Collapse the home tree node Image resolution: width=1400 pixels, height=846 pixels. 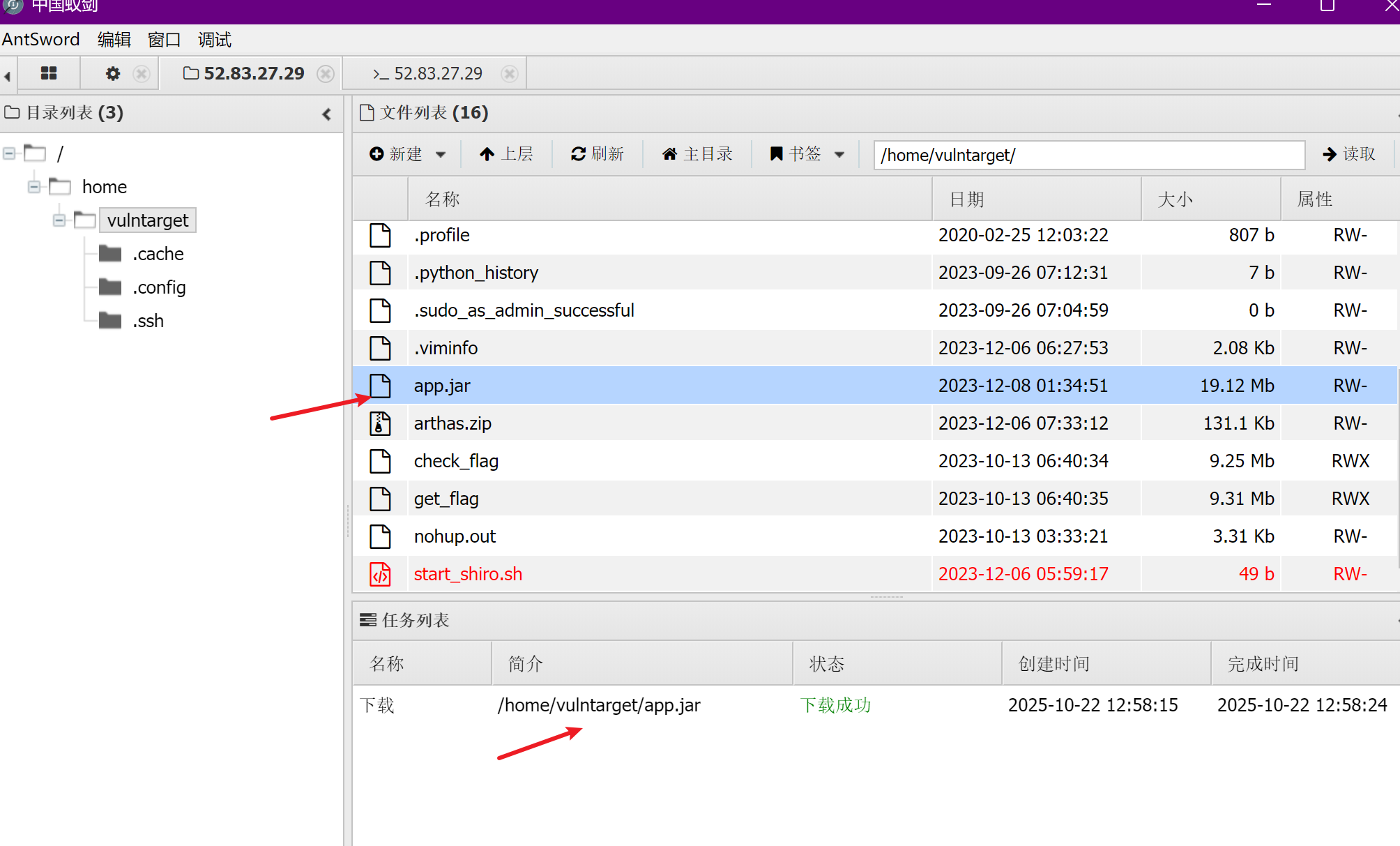(x=33, y=187)
